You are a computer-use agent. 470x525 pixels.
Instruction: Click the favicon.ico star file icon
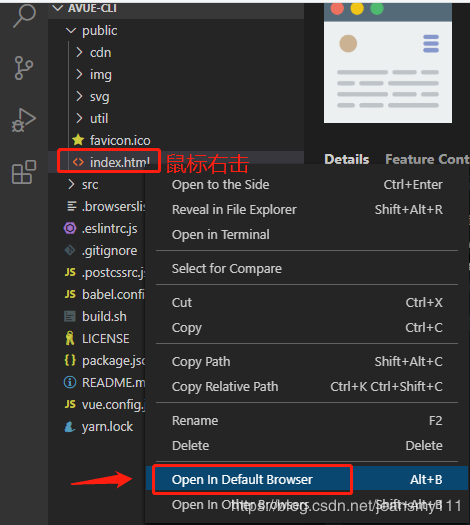point(78,140)
